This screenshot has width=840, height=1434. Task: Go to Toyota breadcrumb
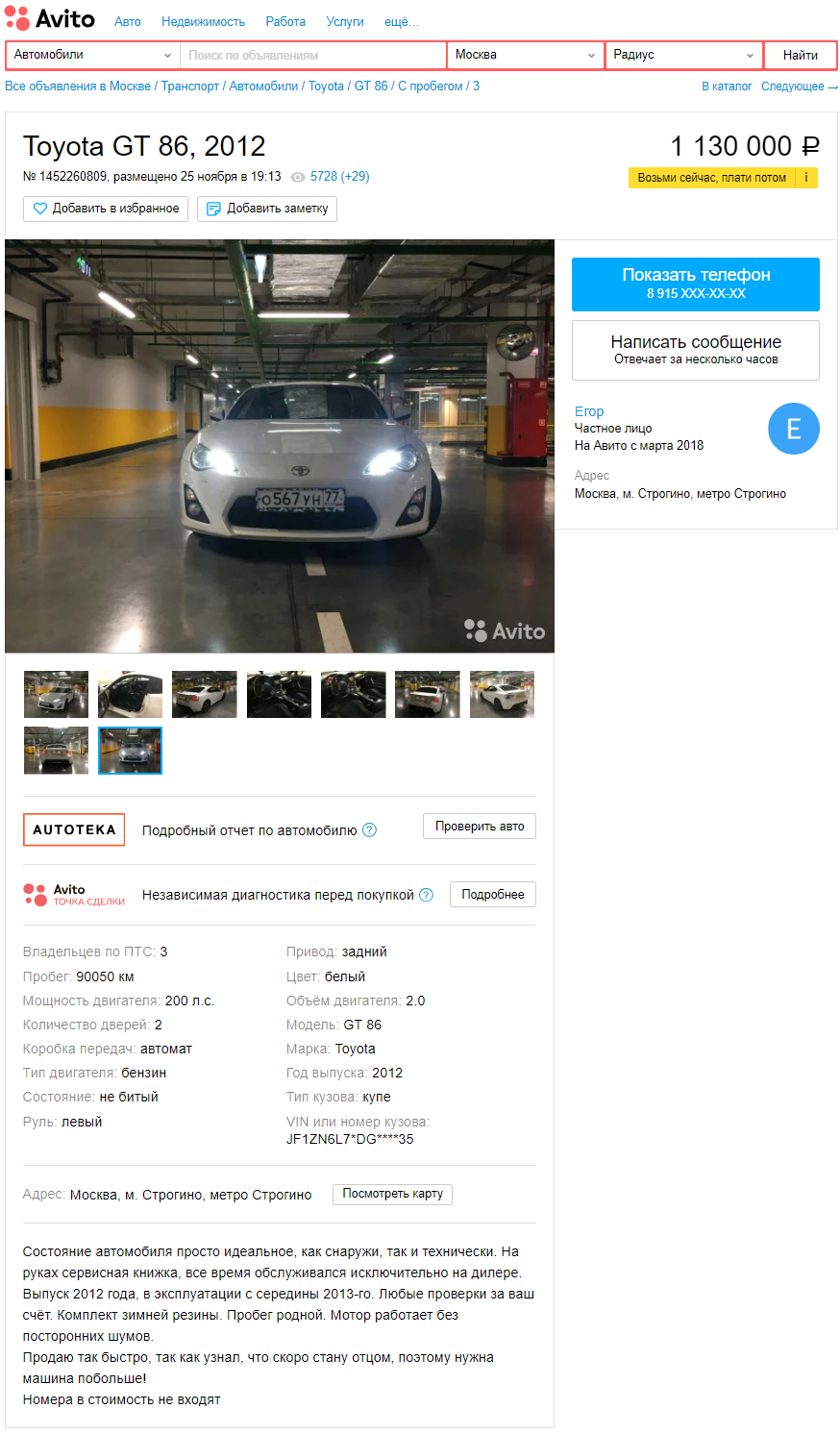326,86
